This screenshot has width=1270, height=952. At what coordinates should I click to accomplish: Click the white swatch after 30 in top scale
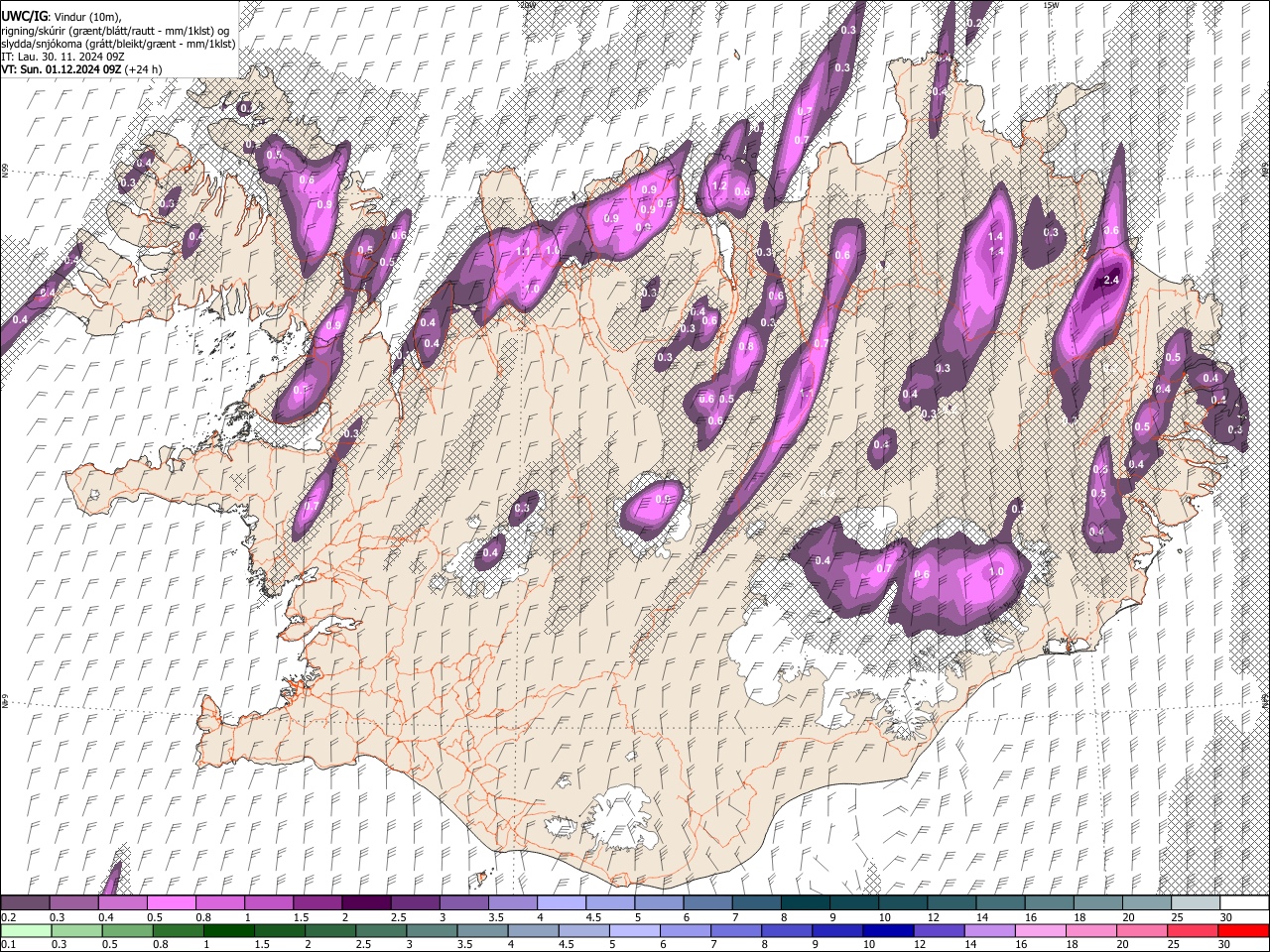(x=1244, y=903)
